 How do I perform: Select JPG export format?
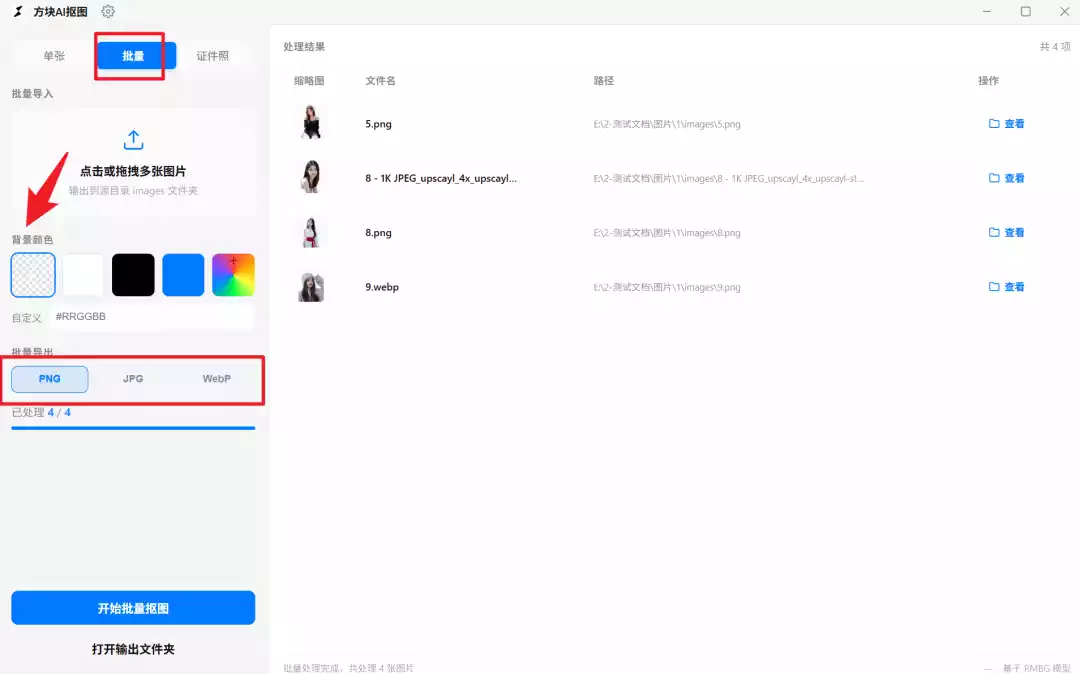click(x=133, y=379)
